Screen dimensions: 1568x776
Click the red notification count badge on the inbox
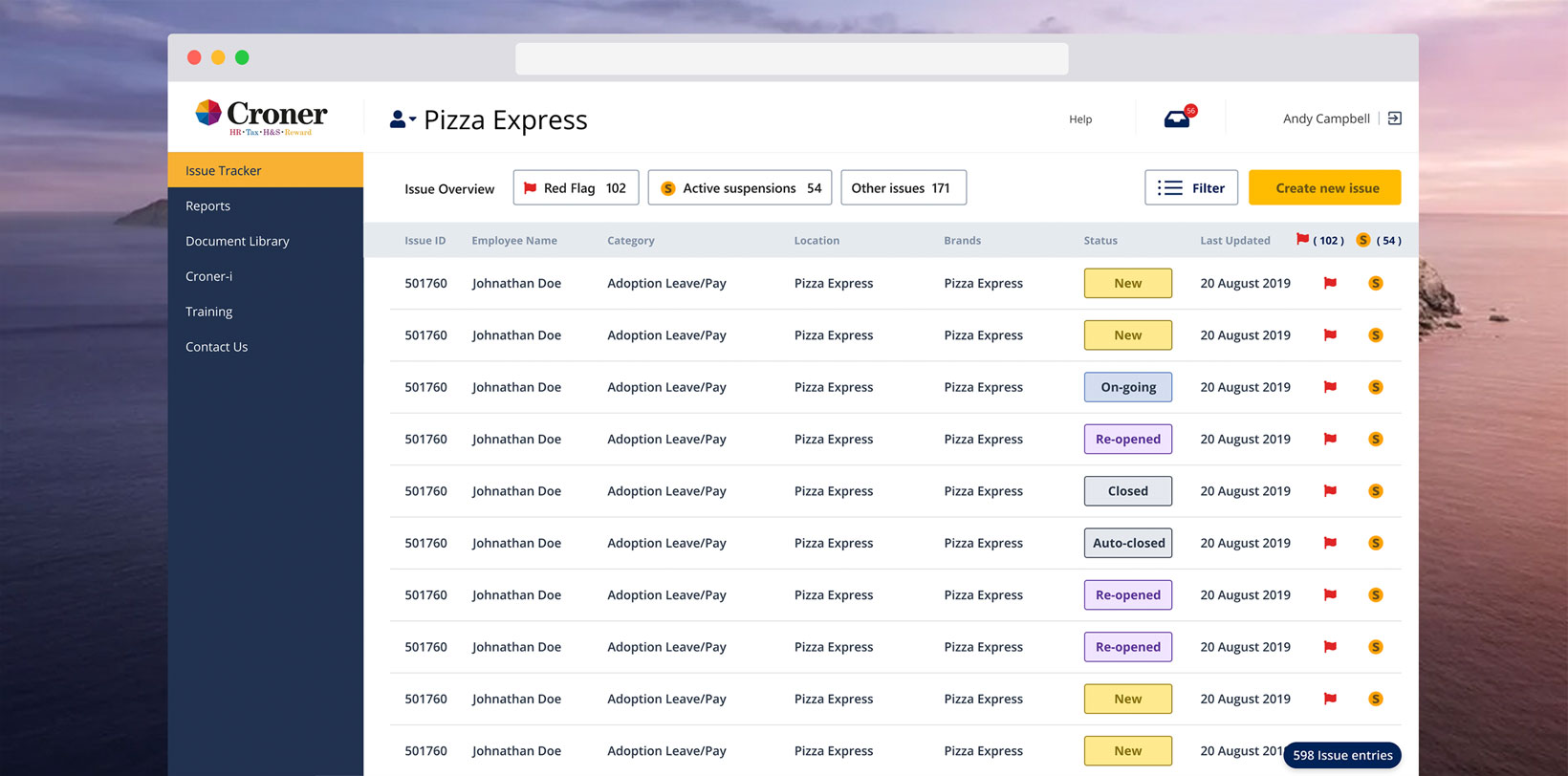coord(1190,111)
